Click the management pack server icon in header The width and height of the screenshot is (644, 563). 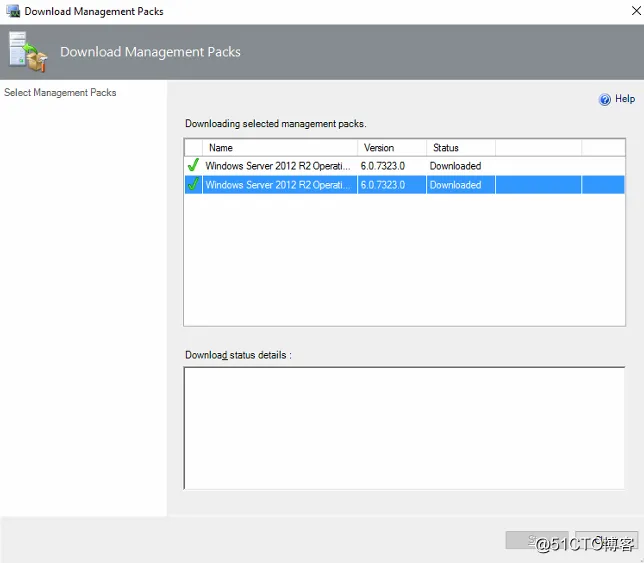click(x=28, y=52)
